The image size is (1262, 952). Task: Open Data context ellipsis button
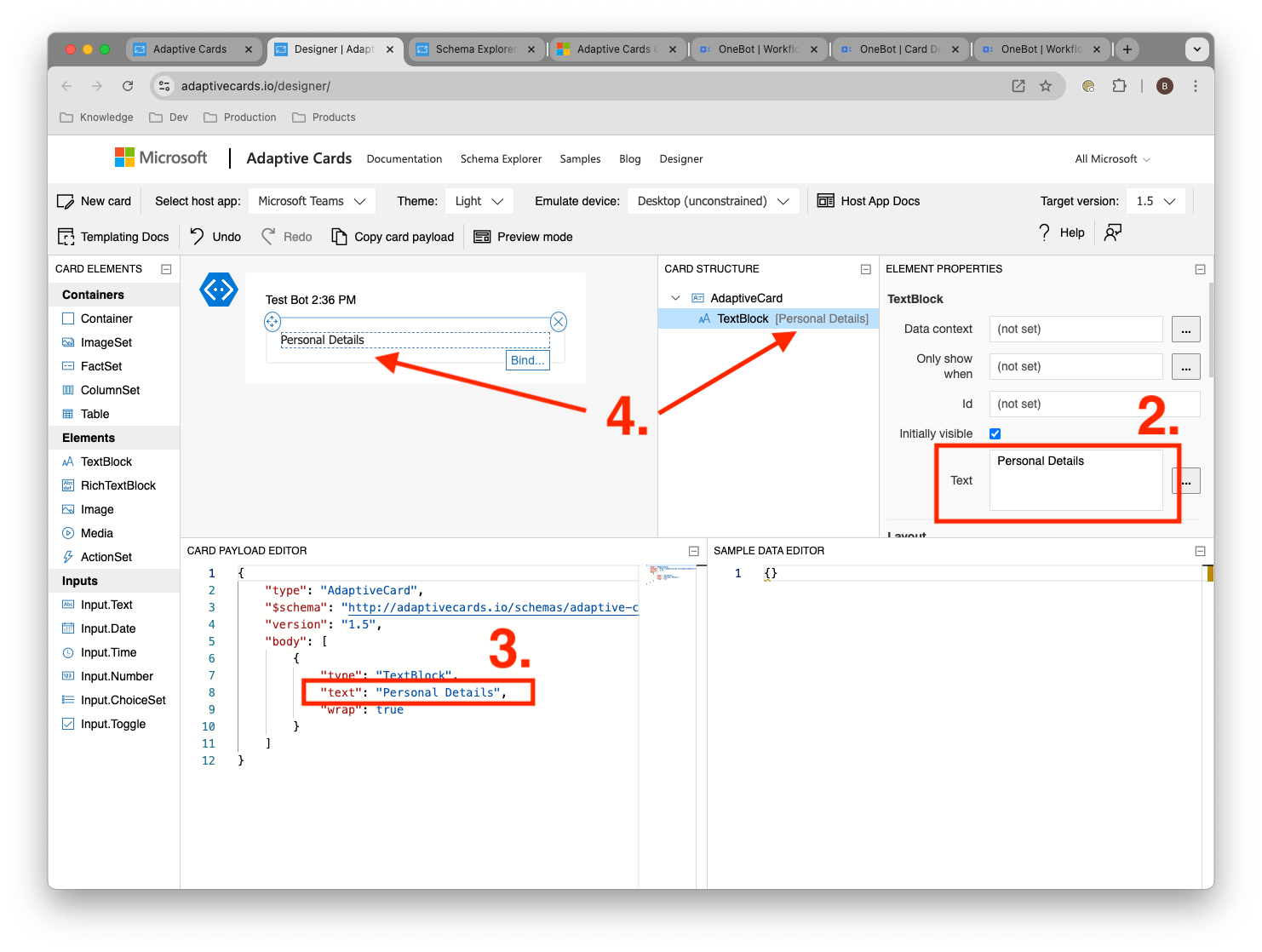(x=1186, y=330)
